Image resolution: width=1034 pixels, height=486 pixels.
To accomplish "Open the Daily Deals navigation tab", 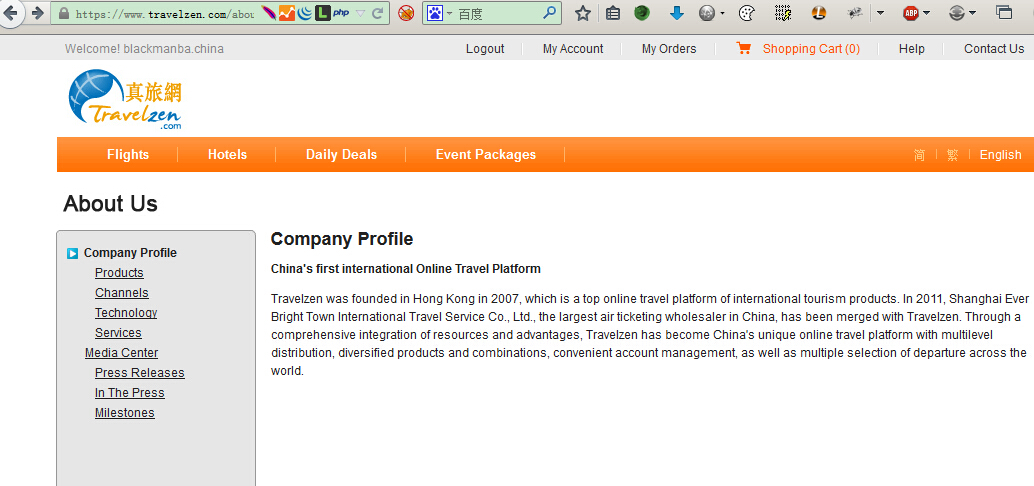I will tap(341, 154).
